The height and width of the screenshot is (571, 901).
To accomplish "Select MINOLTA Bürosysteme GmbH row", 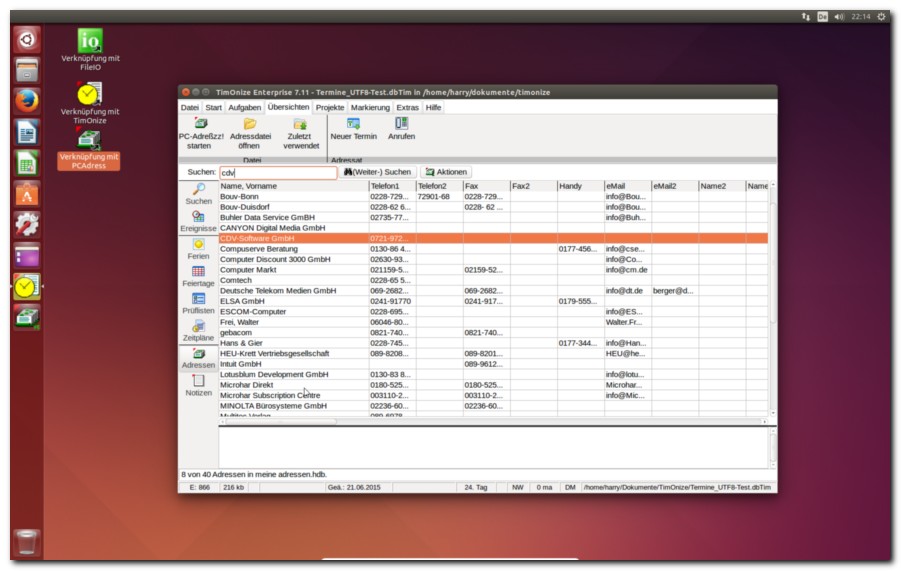I will (x=493, y=406).
